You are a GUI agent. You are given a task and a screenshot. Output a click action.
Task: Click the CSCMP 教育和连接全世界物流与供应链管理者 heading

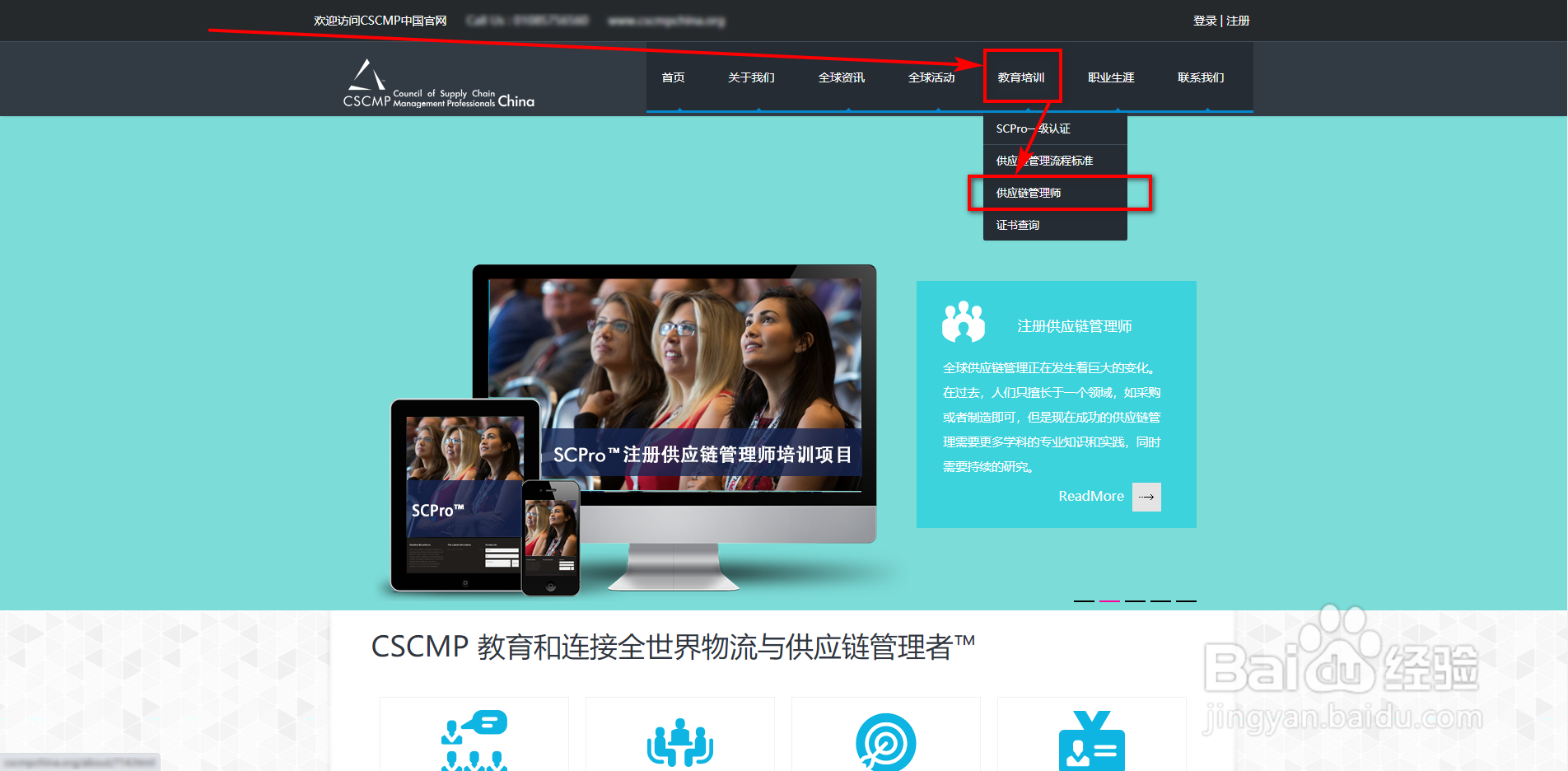(673, 647)
